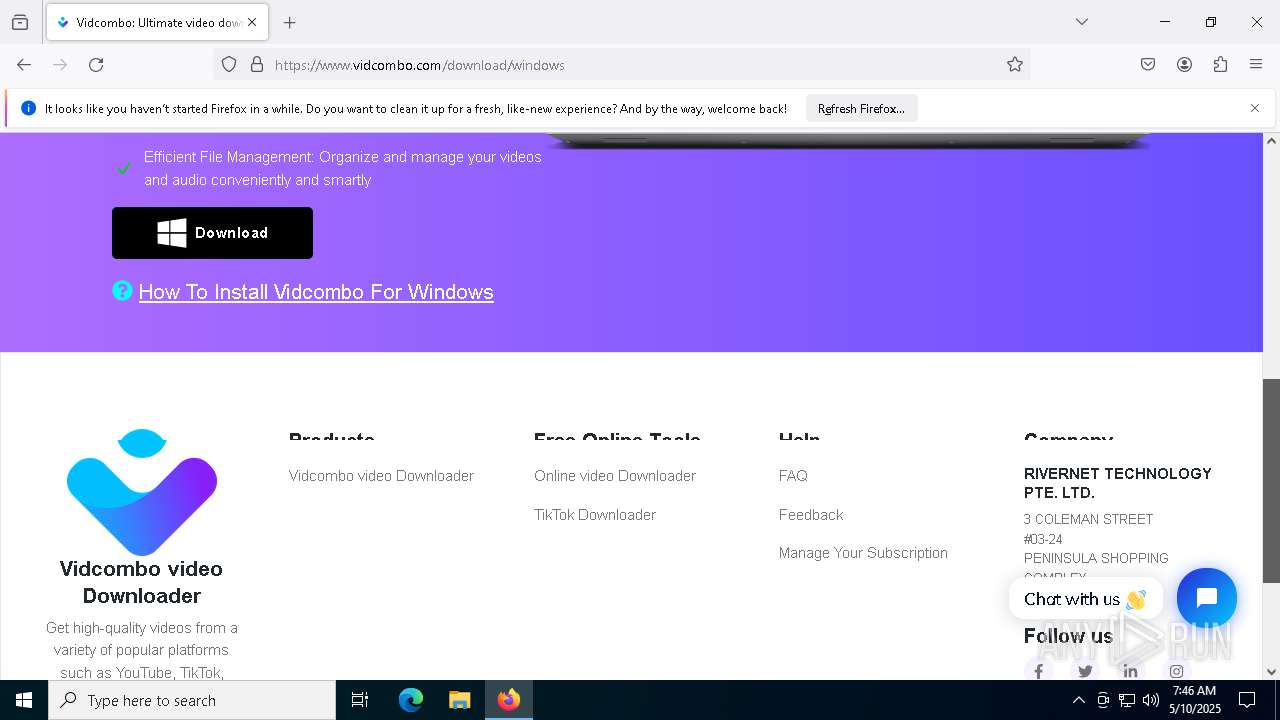
Task: Reload the current page
Action: [96, 65]
